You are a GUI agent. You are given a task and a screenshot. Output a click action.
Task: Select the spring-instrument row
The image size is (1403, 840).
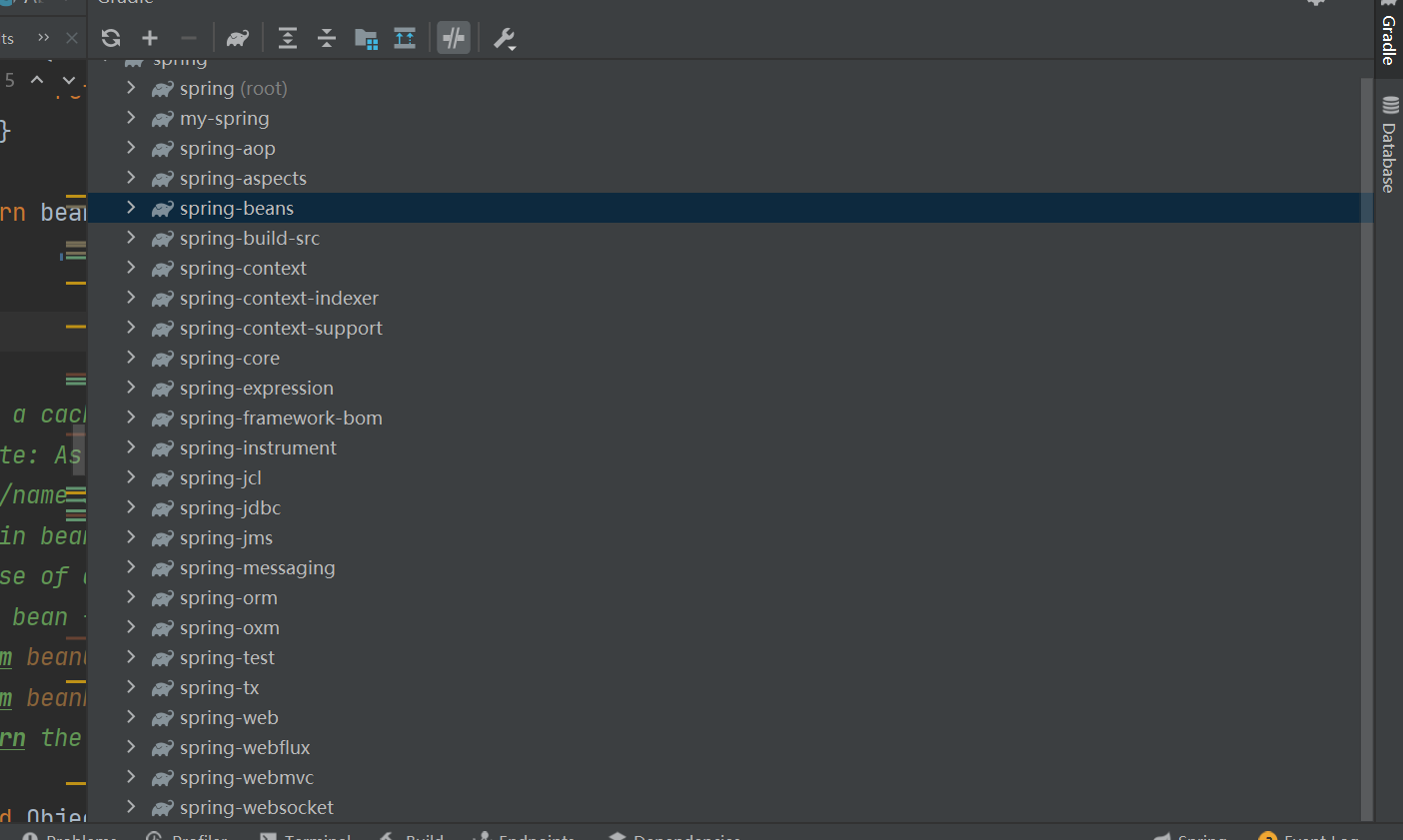(x=730, y=447)
